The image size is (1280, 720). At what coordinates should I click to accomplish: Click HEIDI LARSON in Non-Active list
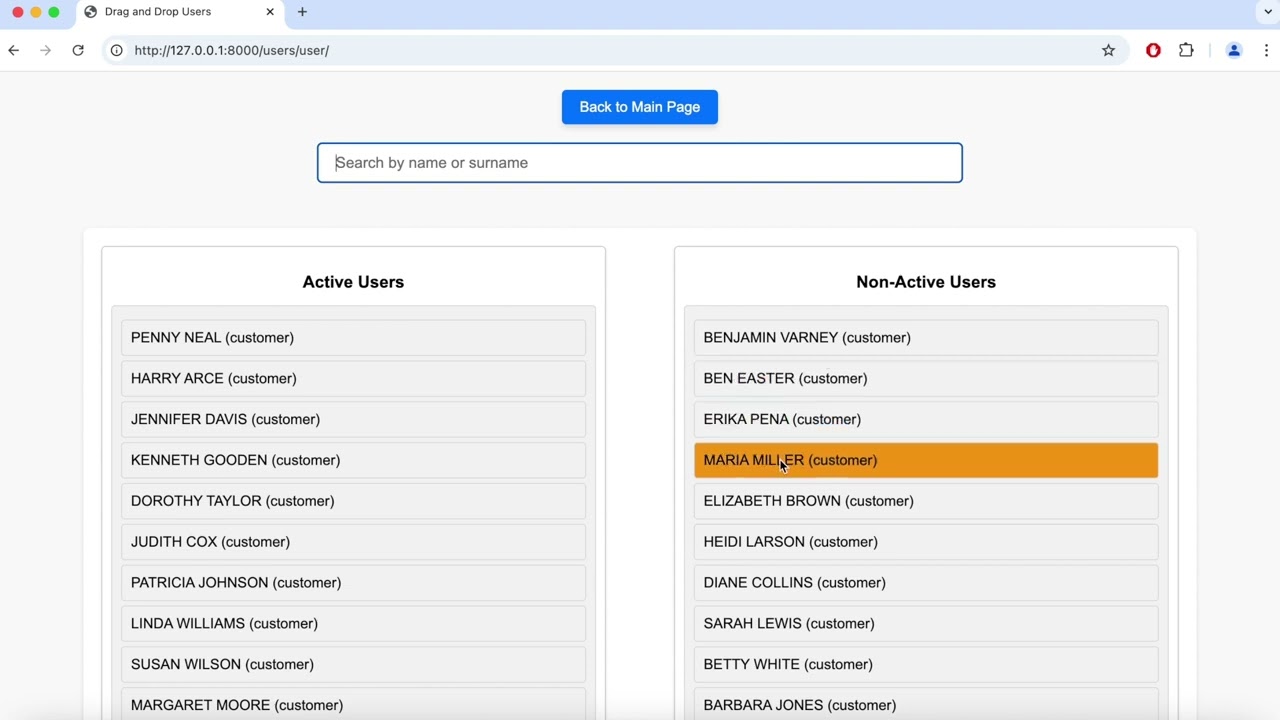click(925, 542)
